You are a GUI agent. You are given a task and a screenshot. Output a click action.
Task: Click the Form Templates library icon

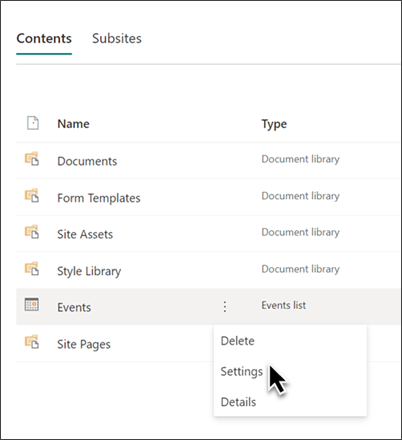[x=32, y=195]
